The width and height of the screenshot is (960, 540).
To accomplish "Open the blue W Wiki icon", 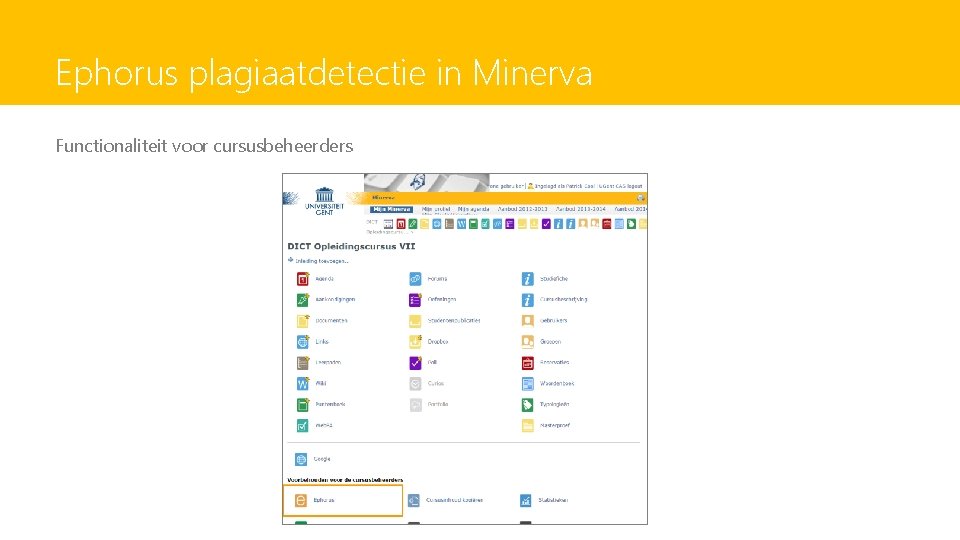I will 302,384.
